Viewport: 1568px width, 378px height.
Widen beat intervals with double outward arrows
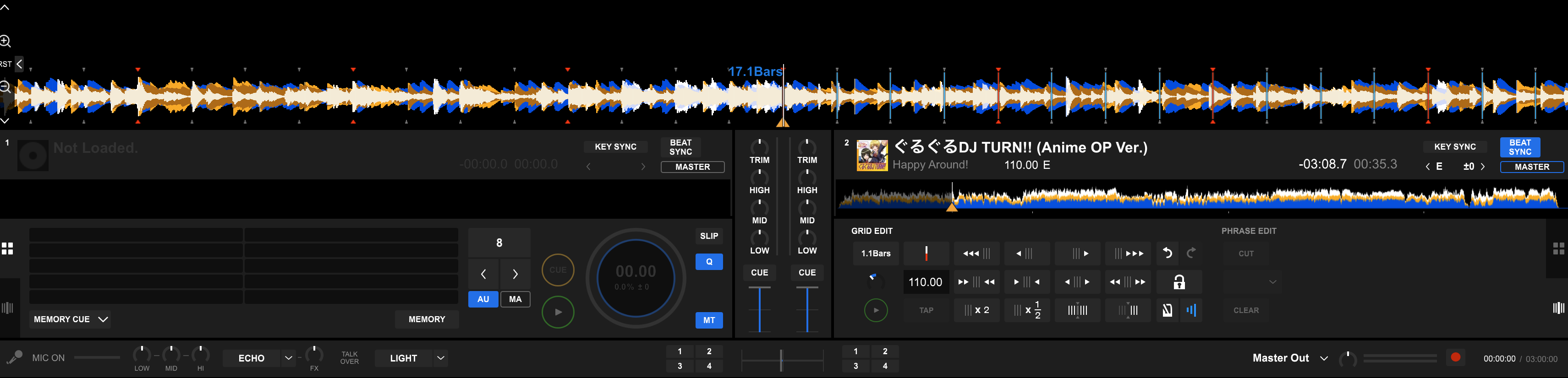click(x=1128, y=282)
